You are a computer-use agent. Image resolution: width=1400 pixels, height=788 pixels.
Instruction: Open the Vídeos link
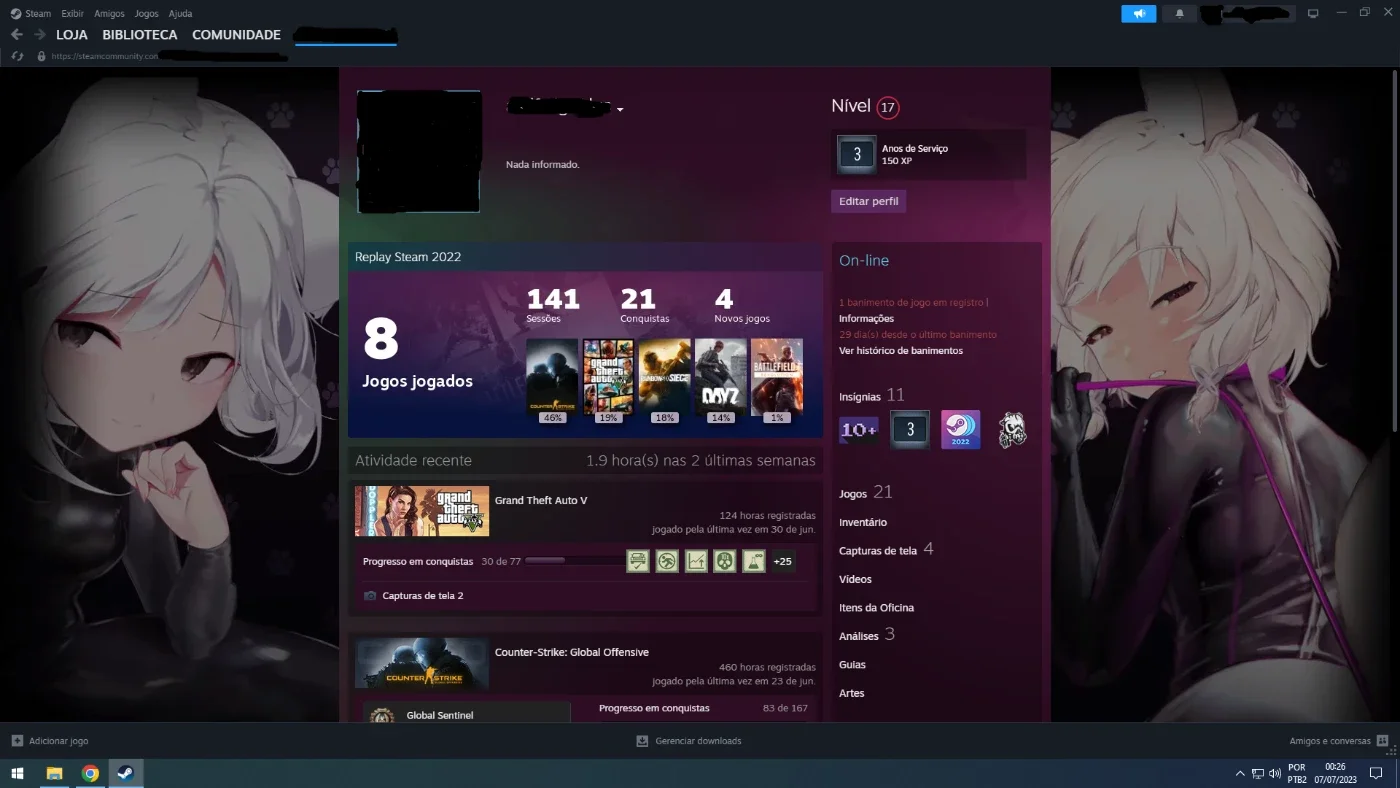[x=855, y=579]
